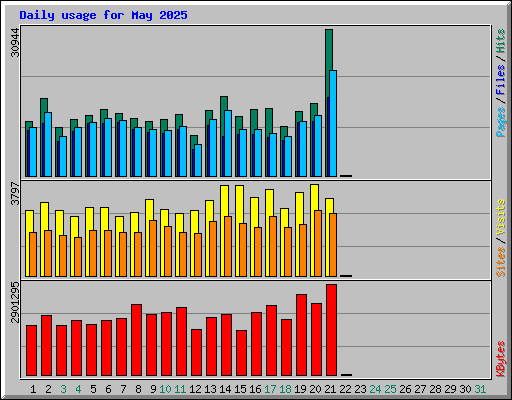Click day label 17 on the x-axis
512x400 pixels.
tap(270, 389)
